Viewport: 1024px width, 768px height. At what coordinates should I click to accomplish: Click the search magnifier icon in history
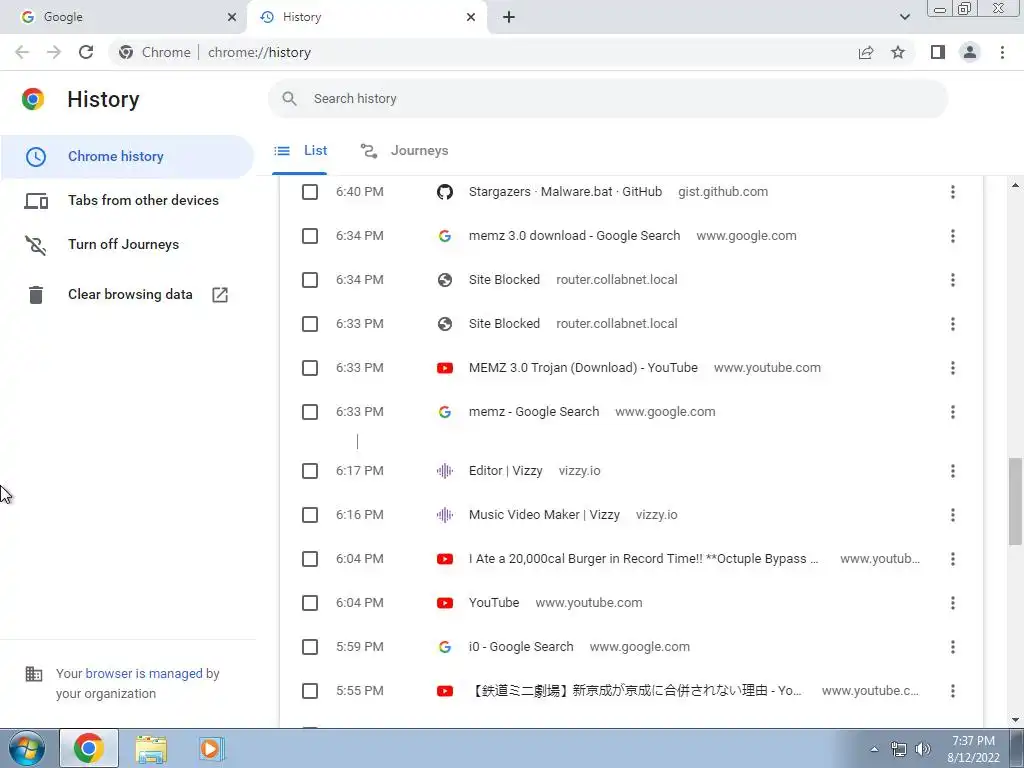[x=289, y=99]
